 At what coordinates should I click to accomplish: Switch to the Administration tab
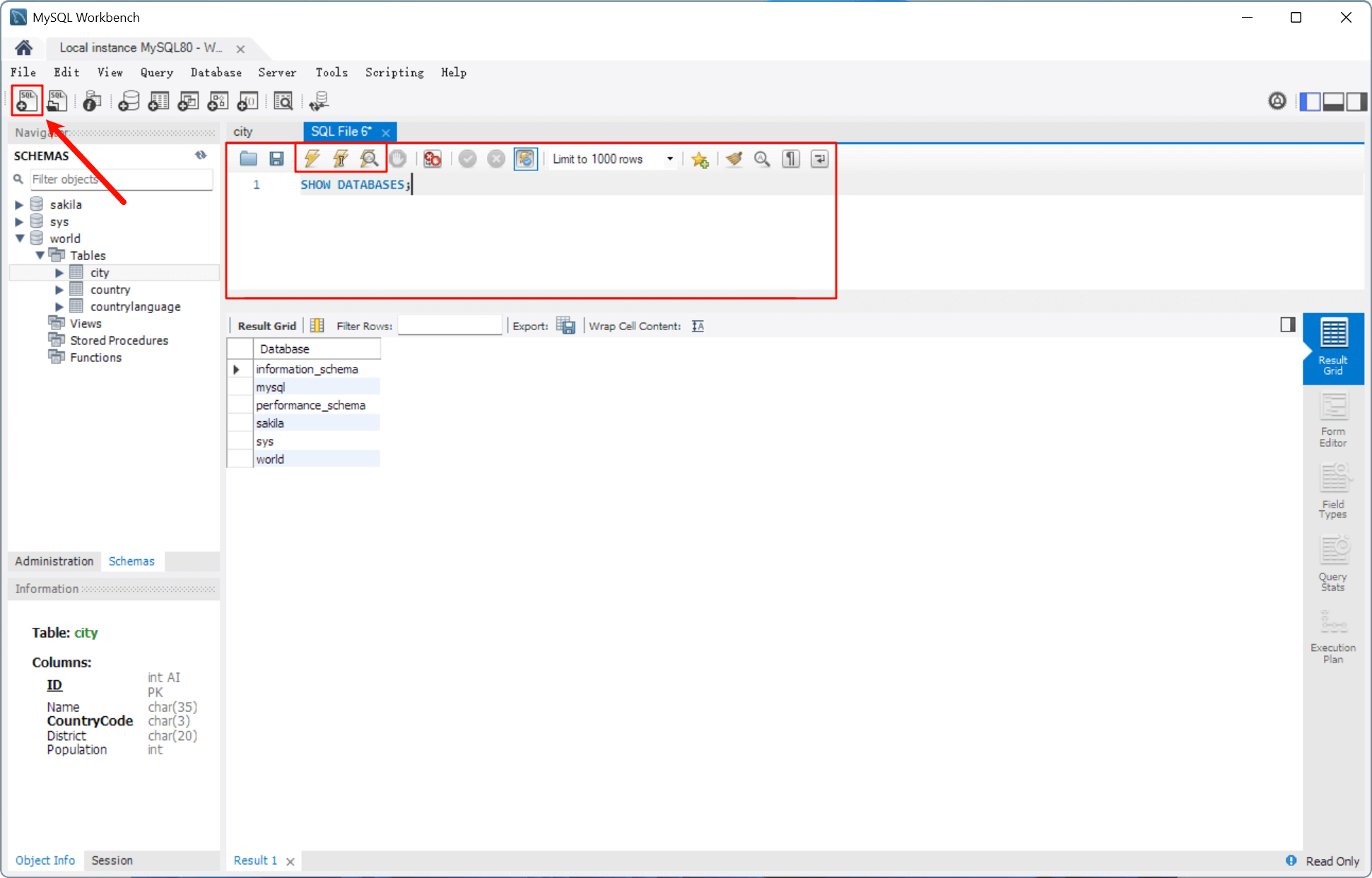click(x=54, y=561)
